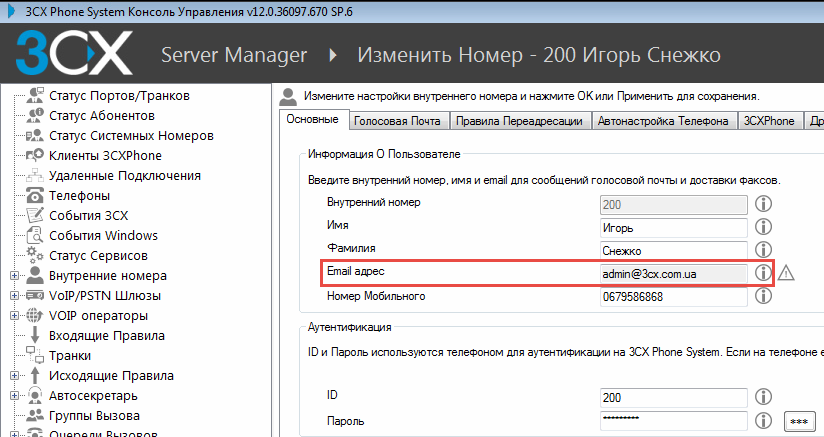This screenshot has height=437, width=824.
Task: Select Входящие Правила in tree
Action: (107, 335)
